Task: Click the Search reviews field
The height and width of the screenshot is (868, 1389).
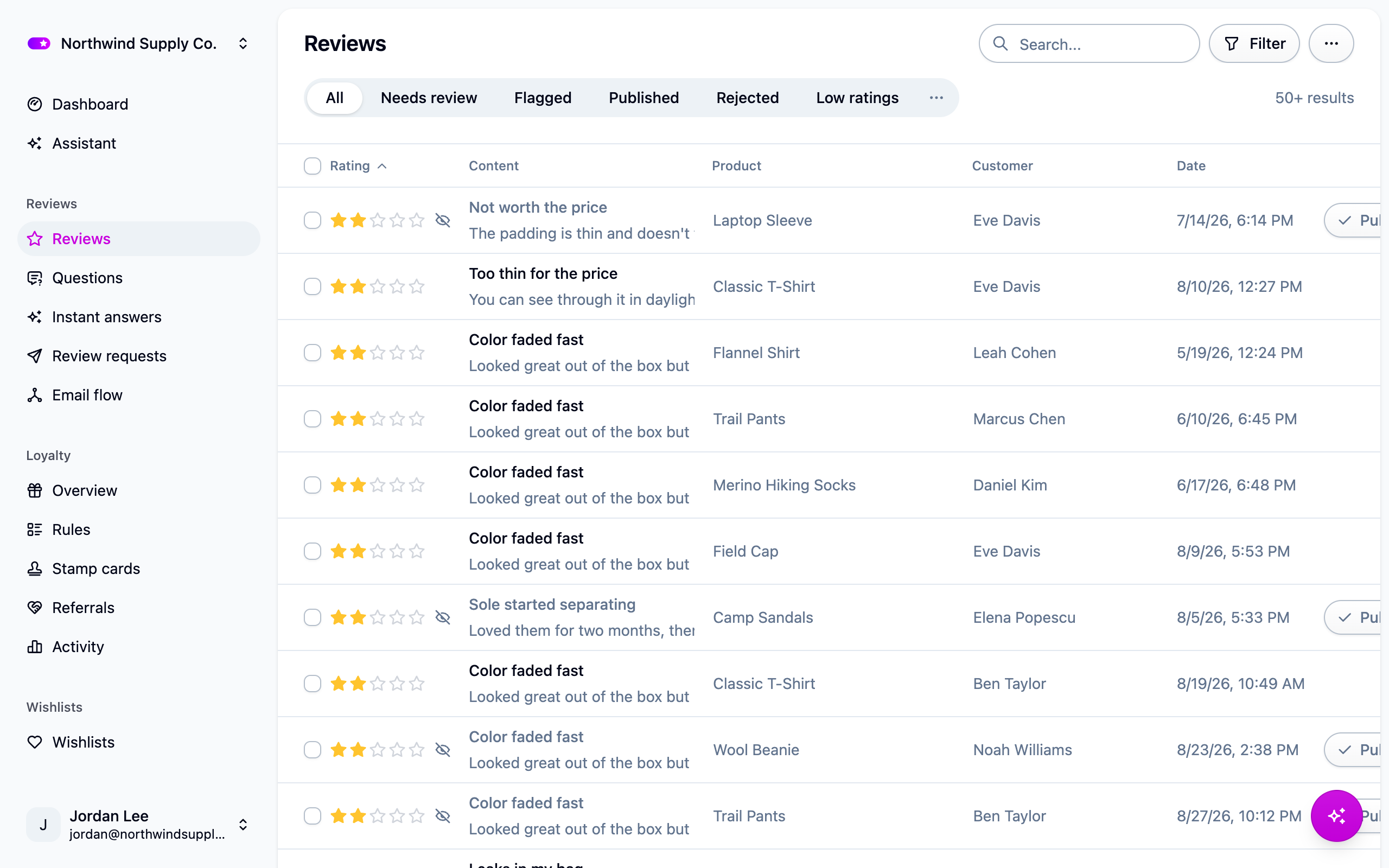Action: [1089, 43]
